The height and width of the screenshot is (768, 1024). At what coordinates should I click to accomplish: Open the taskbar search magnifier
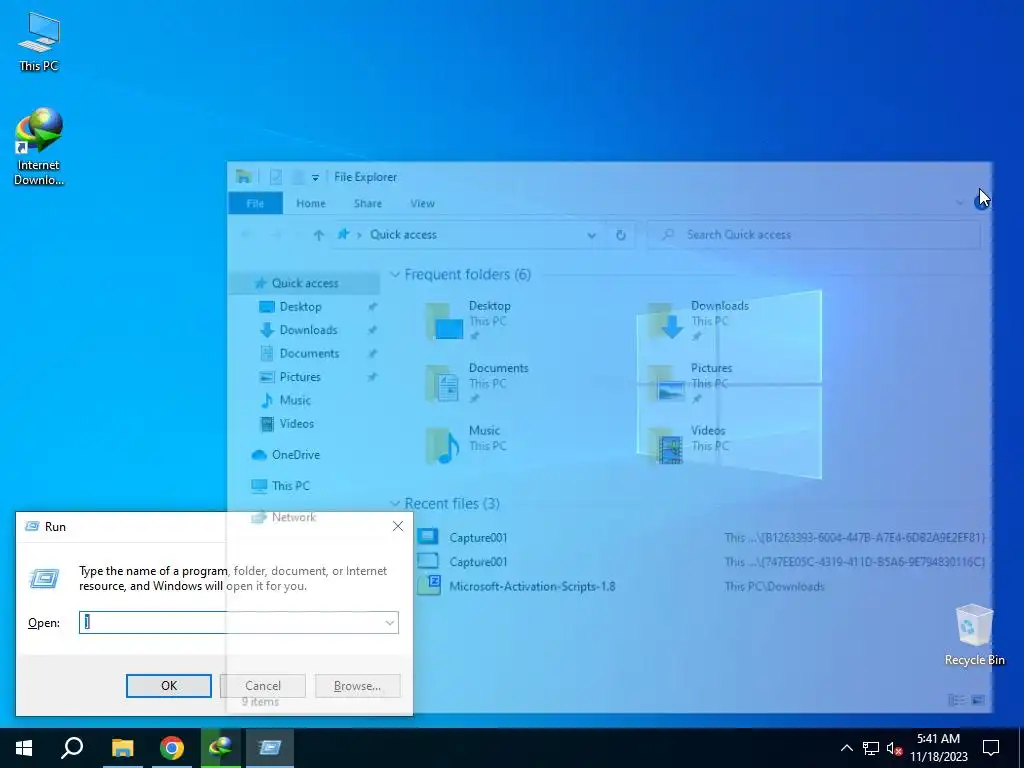coord(72,748)
